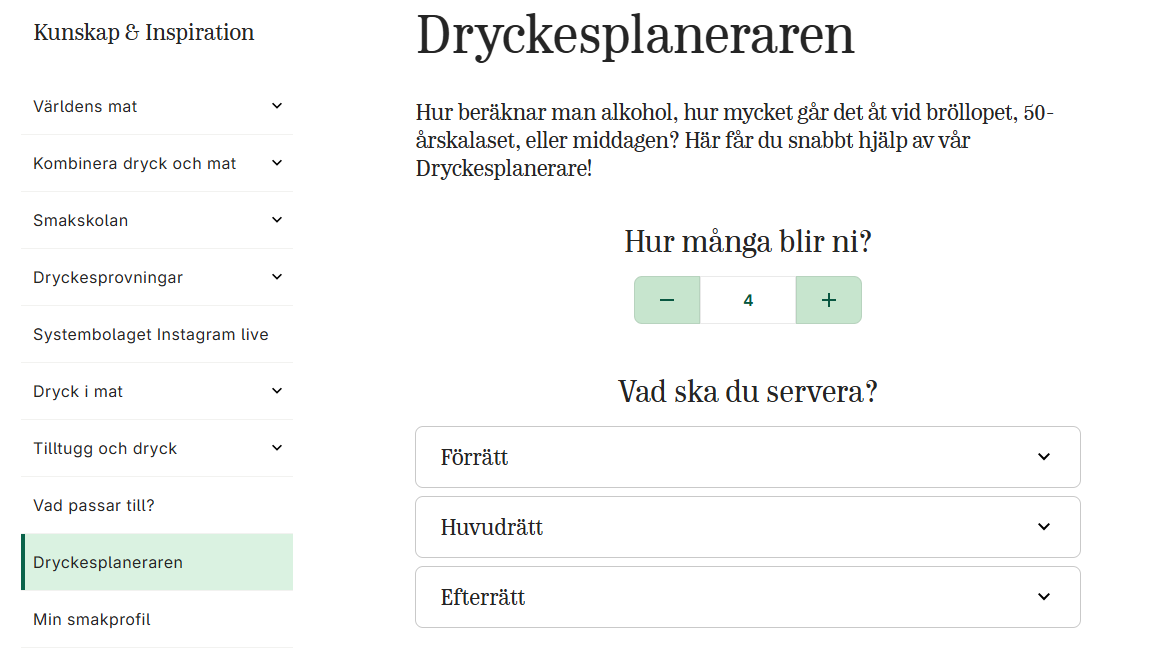
Task: Click the chevron next to Förrätt
Action: click(1044, 457)
